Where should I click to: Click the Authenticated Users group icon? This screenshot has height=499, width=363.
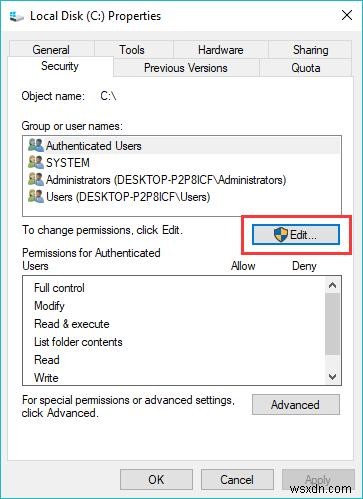(36, 145)
